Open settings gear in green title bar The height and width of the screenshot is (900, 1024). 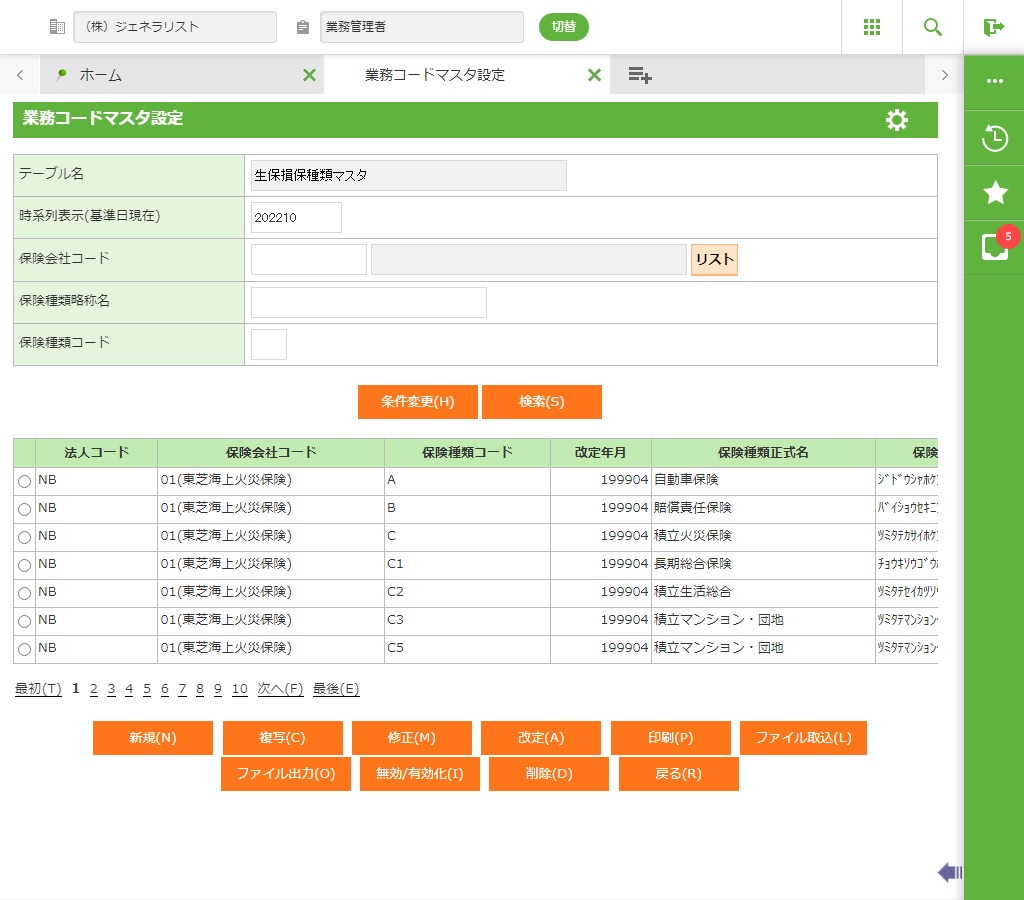click(x=897, y=120)
